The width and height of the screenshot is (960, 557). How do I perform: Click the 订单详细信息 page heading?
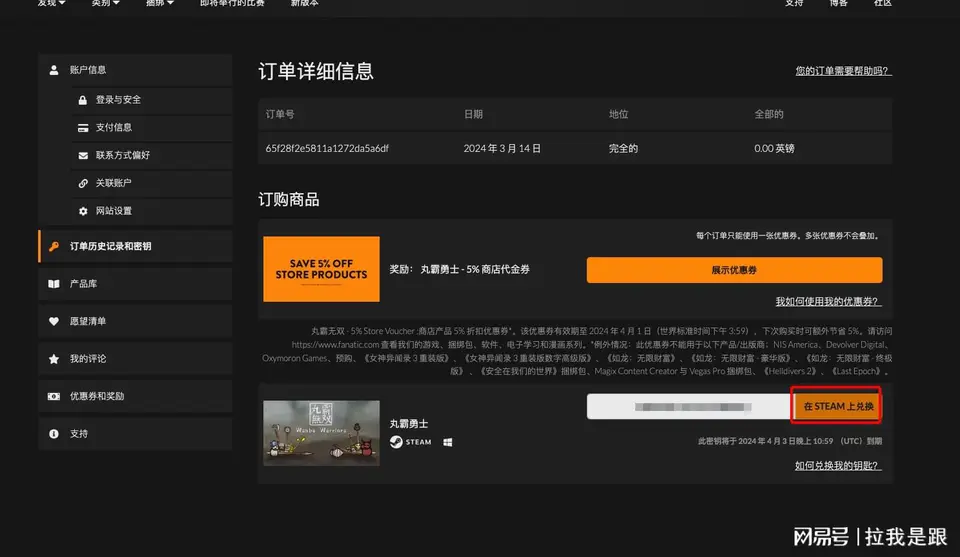click(x=316, y=71)
